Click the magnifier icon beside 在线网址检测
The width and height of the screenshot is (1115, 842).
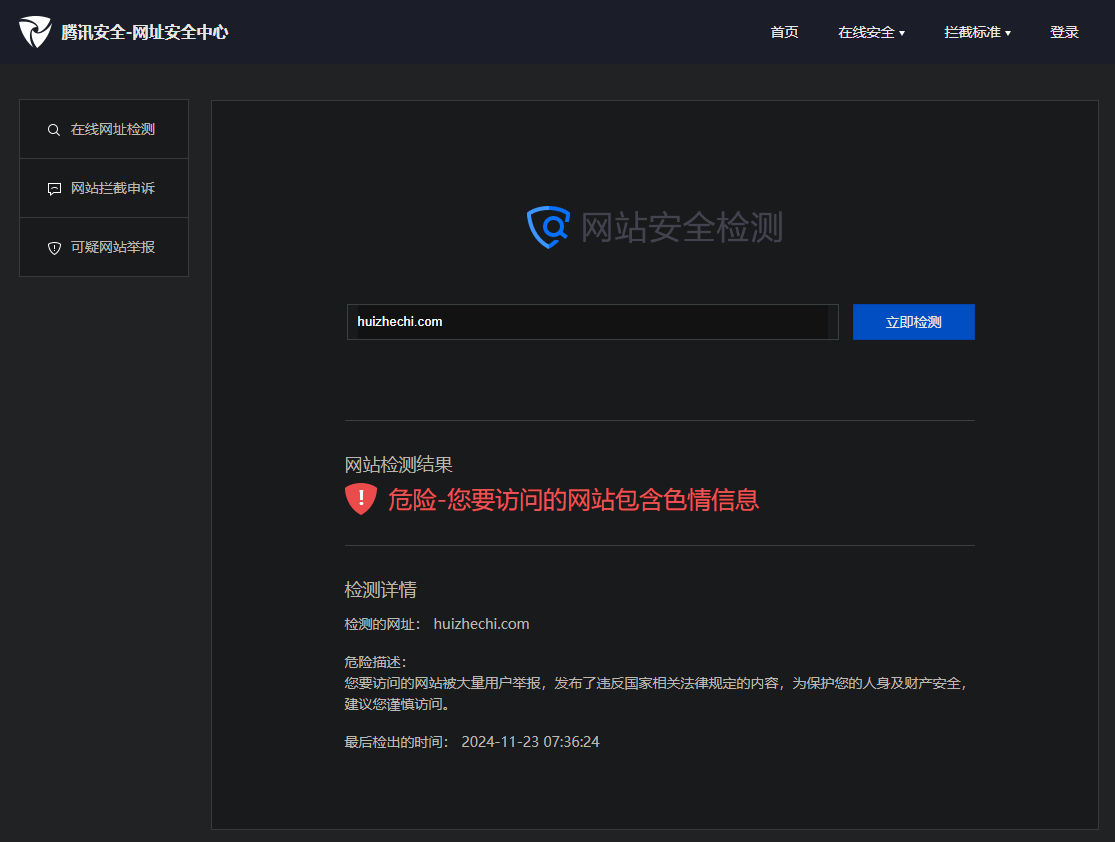(54, 130)
